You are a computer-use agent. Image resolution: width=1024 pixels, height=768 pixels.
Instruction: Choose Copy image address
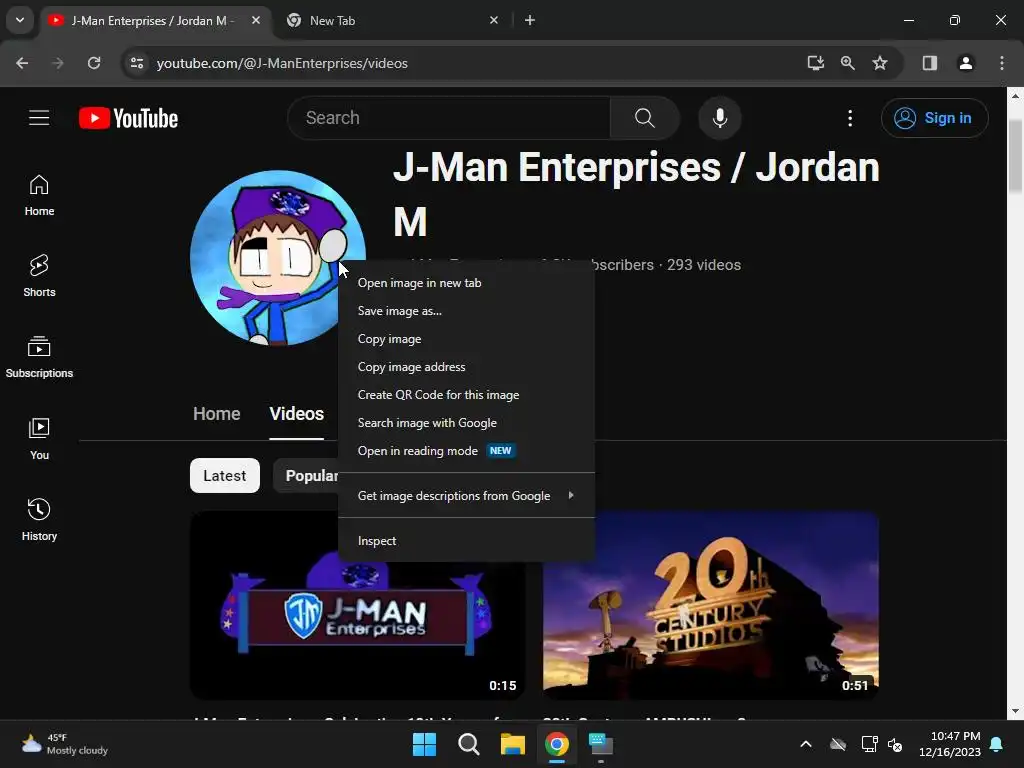point(466,367)
